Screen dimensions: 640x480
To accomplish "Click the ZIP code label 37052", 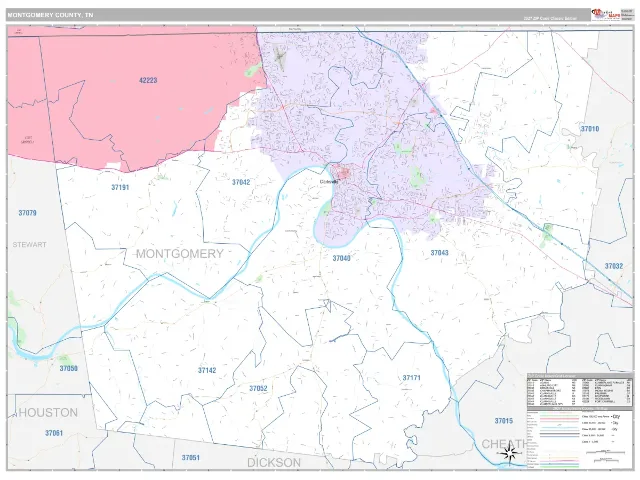I will [258, 388].
